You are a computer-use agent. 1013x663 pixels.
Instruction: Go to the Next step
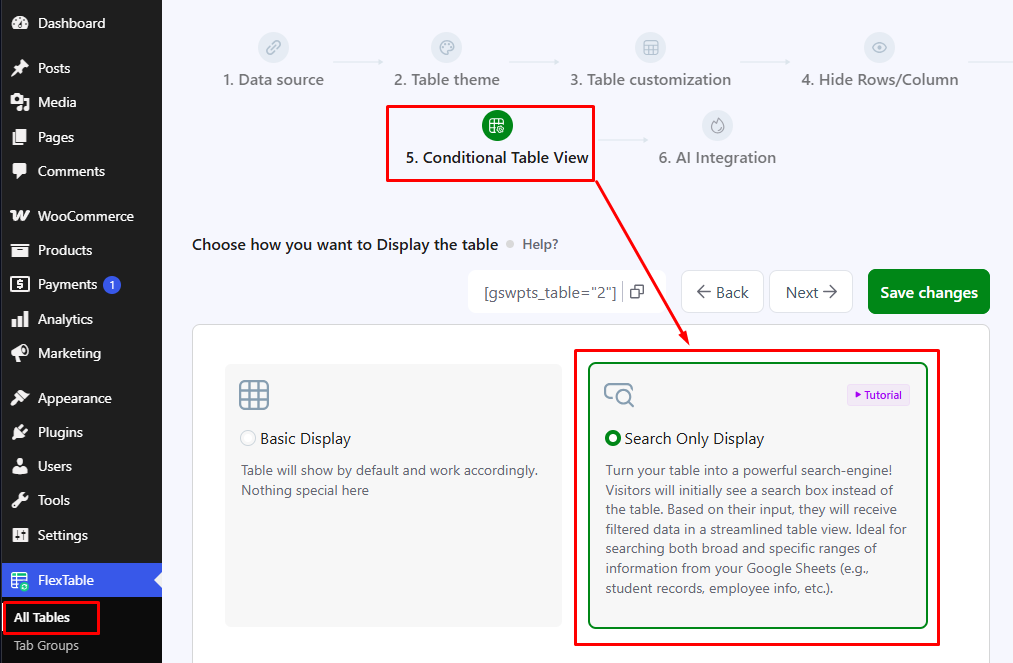tap(811, 292)
